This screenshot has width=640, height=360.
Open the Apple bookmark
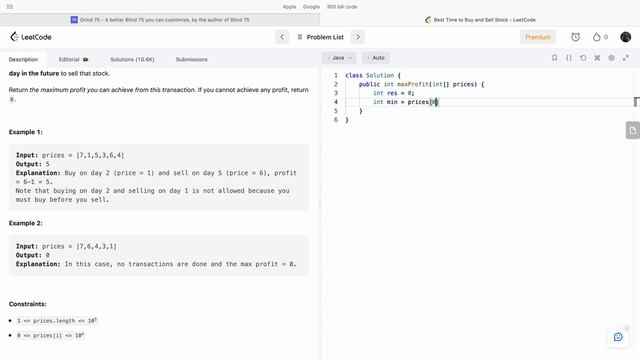click(x=289, y=7)
